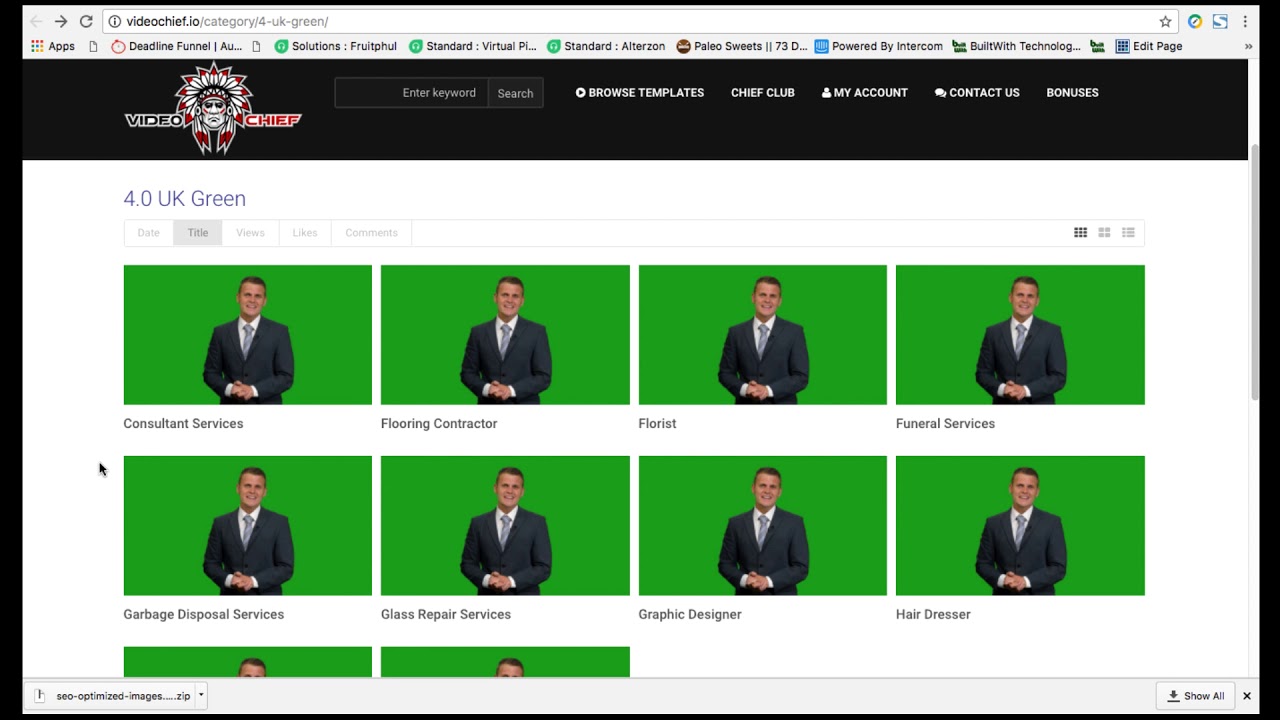The image size is (1280, 720).
Task: Click the address bar URL
Action: [227, 21]
